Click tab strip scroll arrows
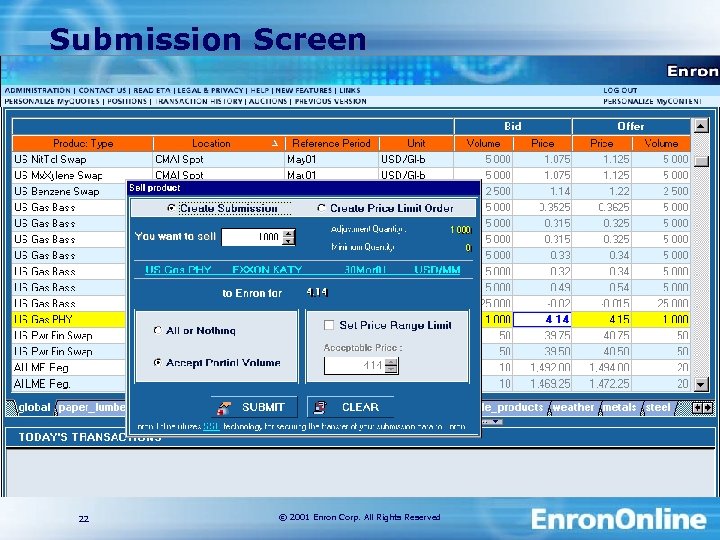720x540 pixels. [702, 408]
